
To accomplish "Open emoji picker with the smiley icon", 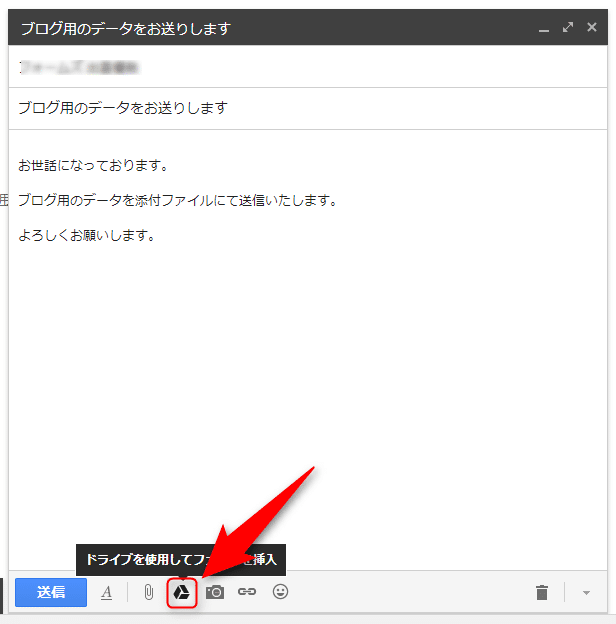I will pyautogui.click(x=280, y=592).
